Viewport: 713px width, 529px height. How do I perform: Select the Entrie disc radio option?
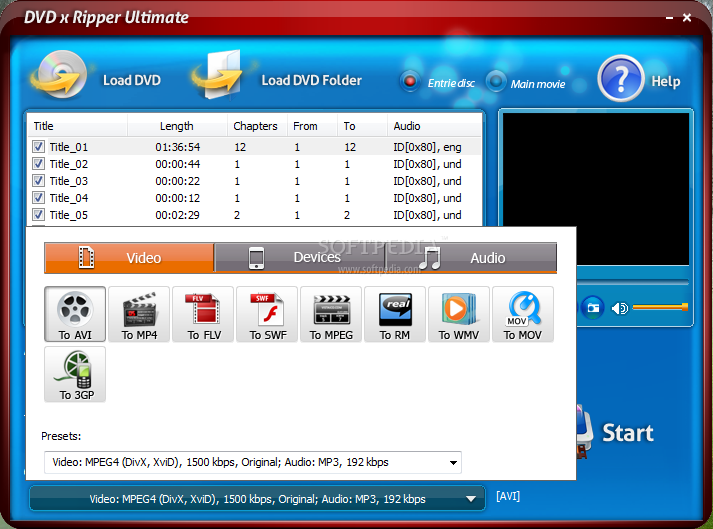pos(410,82)
